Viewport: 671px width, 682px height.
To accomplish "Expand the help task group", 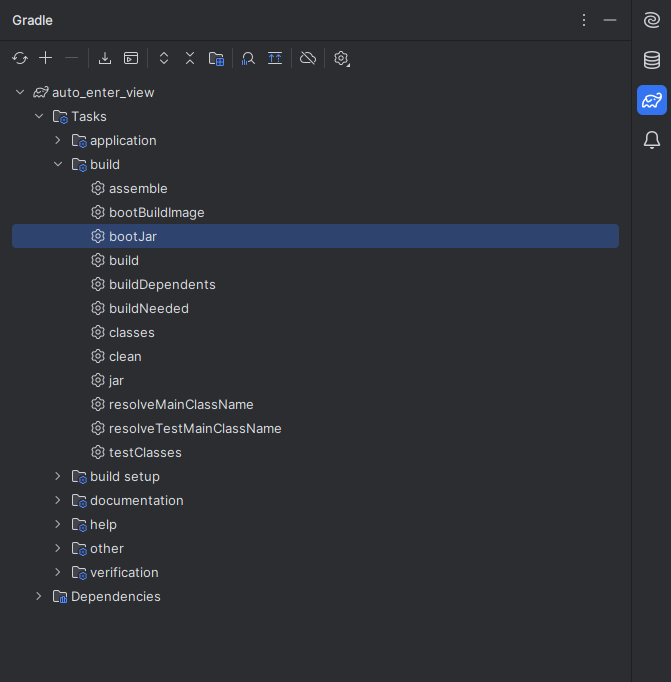I will 58,524.
